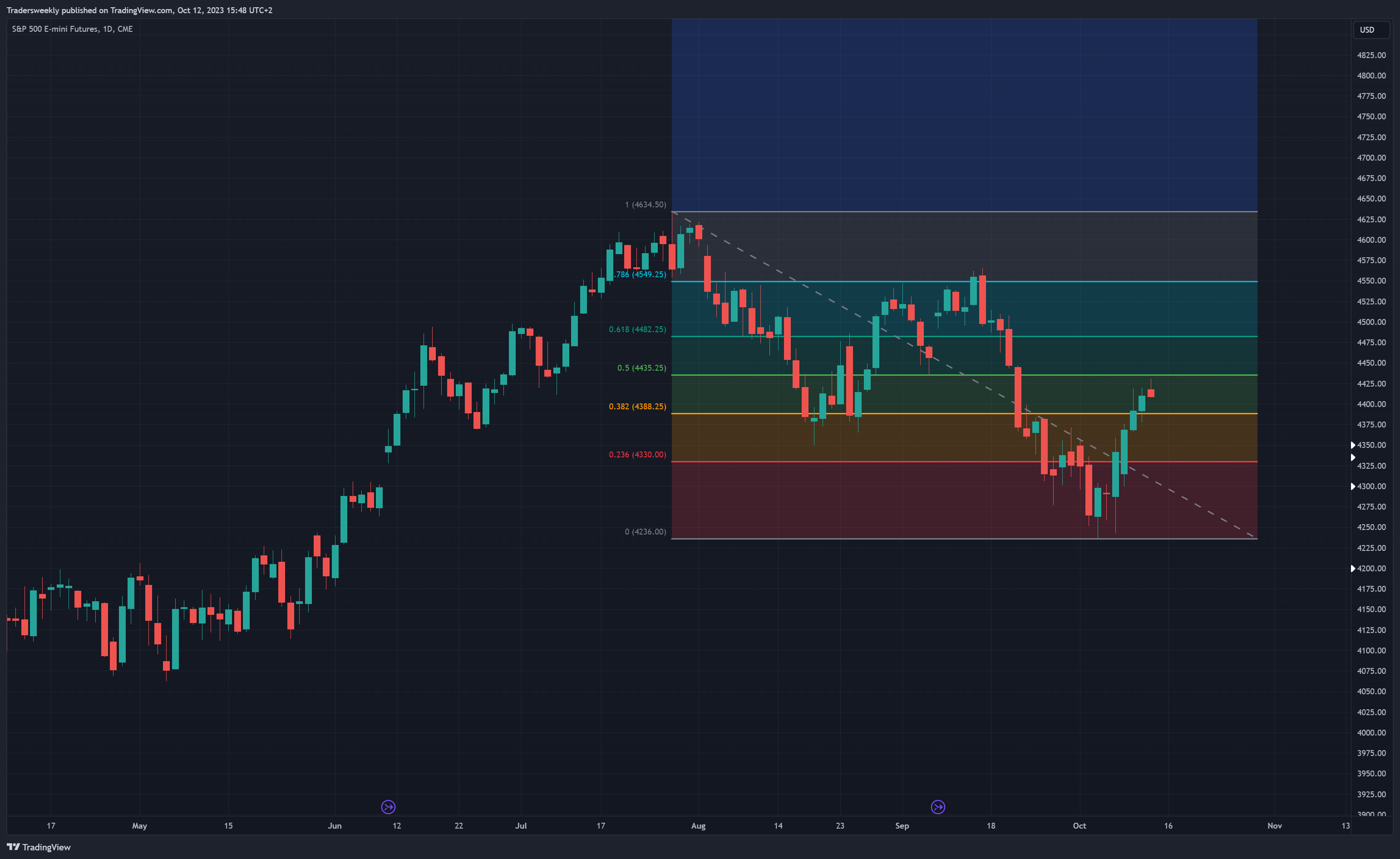Click the purple event icon near Sep
The image size is (1400, 859).
pyautogui.click(x=938, y=807)
